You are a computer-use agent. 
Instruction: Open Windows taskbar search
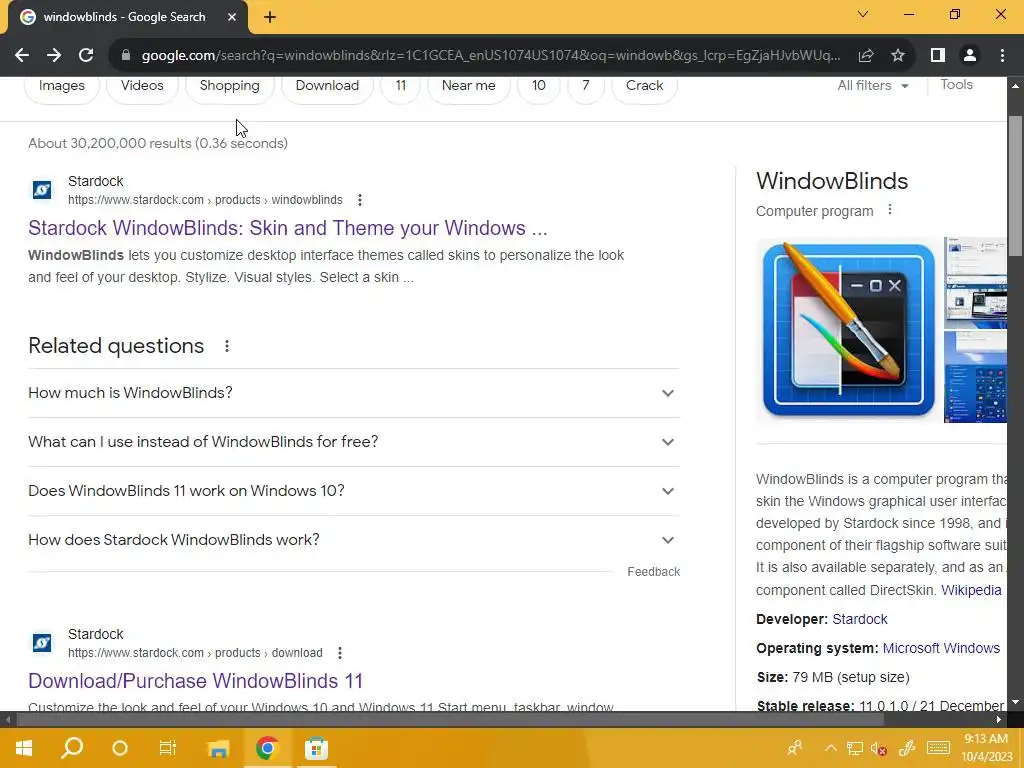coord(72,748)
